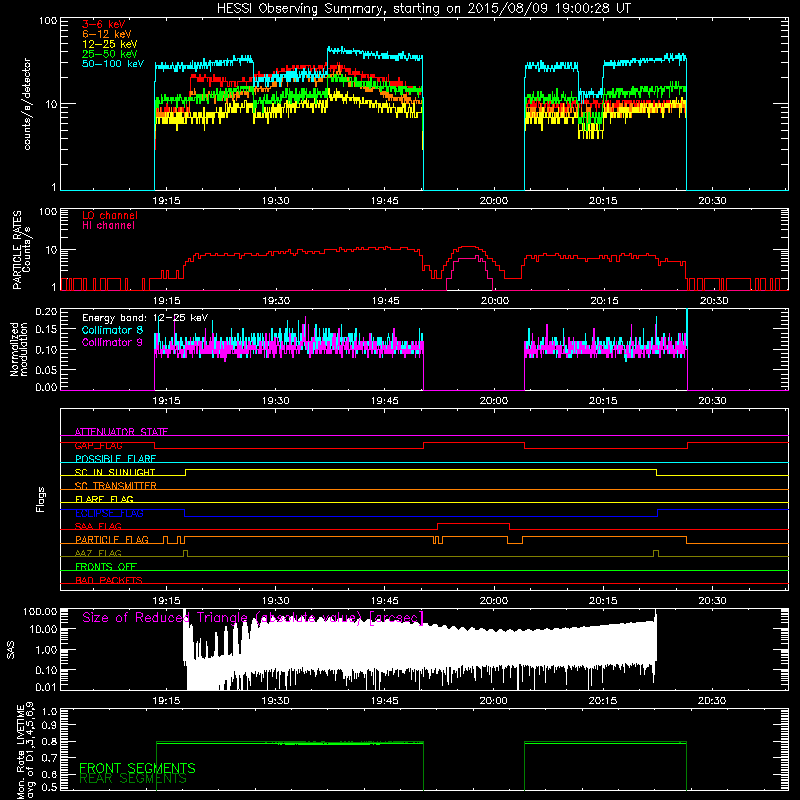Click the BAD_PACKETS flag label
The height and width of the screenshot is (800, 800).
click(x=109, y=580)
